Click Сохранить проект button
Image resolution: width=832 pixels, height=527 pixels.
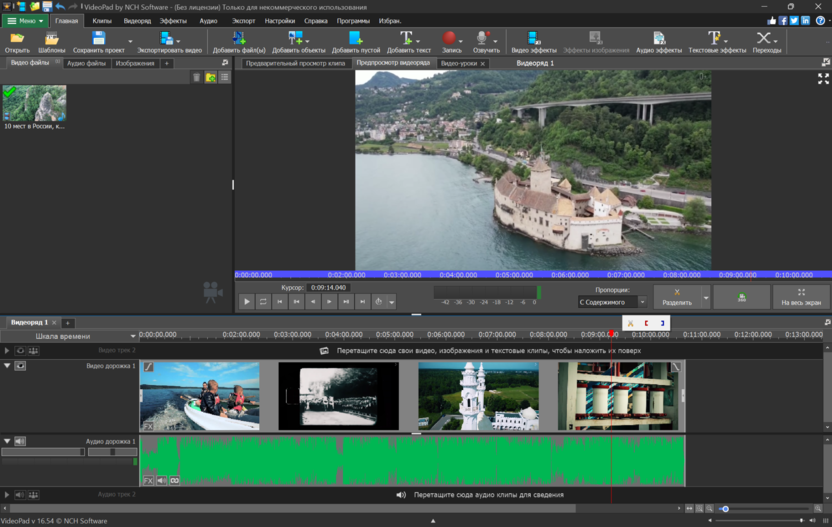(99, 42)
